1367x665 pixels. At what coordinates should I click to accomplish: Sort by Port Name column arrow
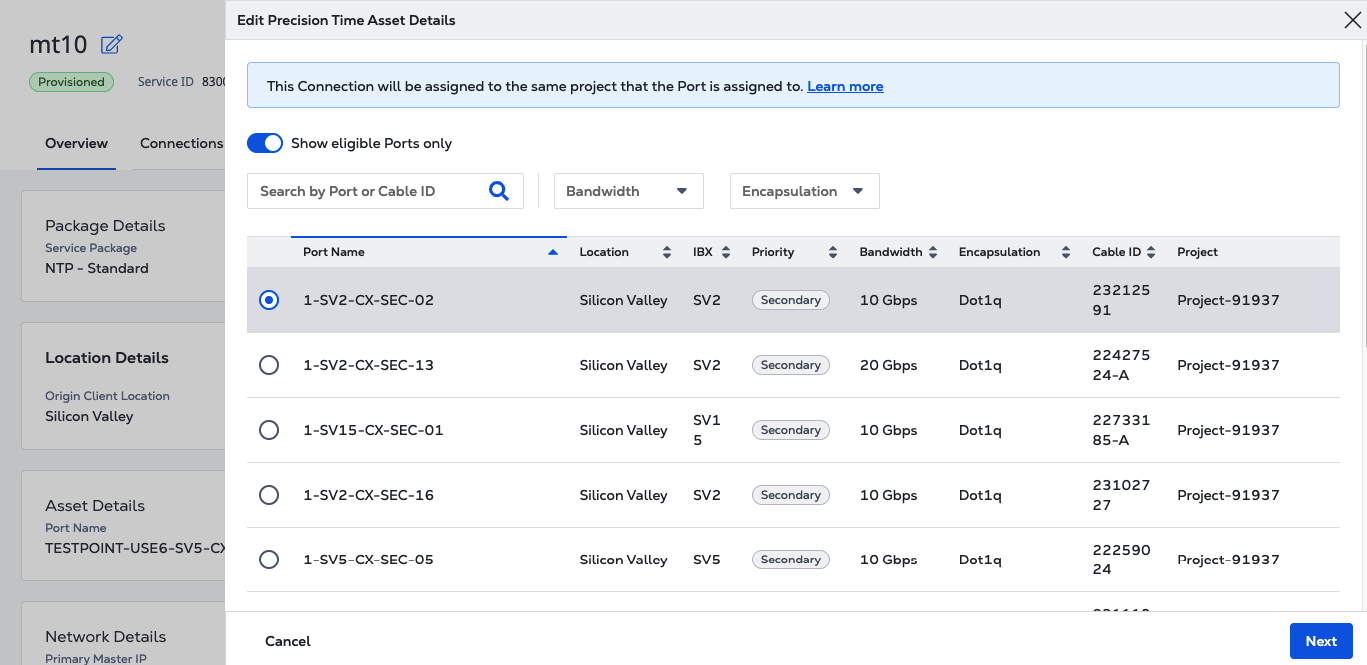pos(553,253)
